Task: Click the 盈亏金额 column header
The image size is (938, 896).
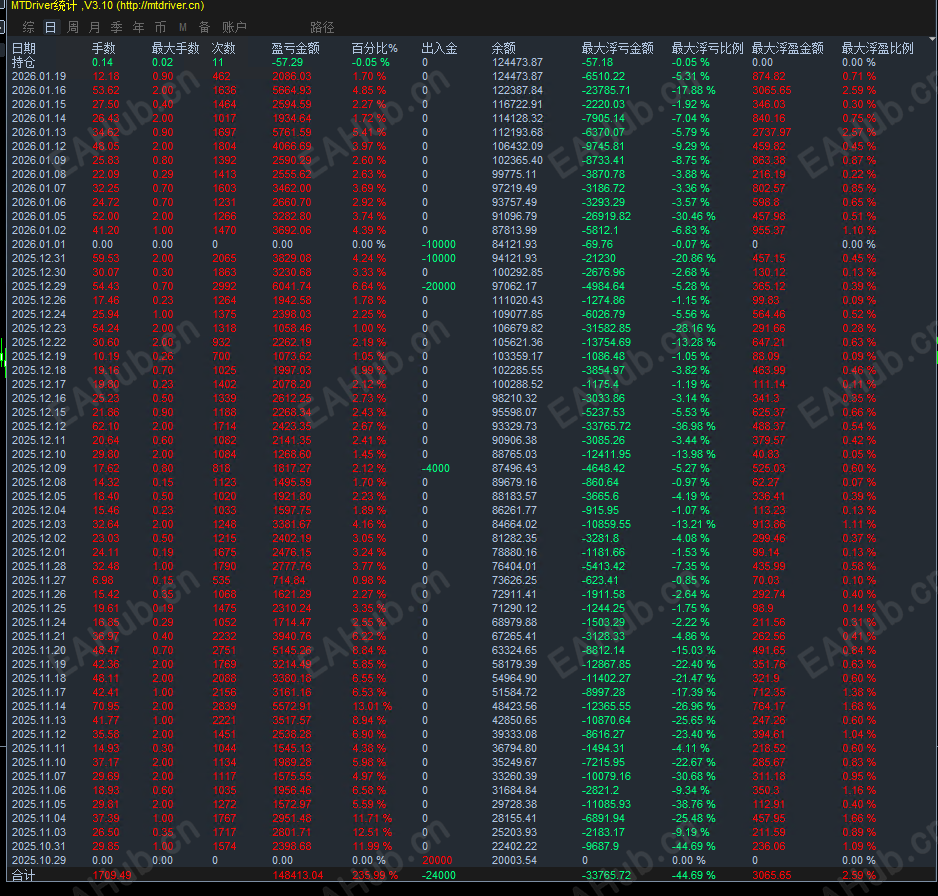Action: [x=296, y=48]
